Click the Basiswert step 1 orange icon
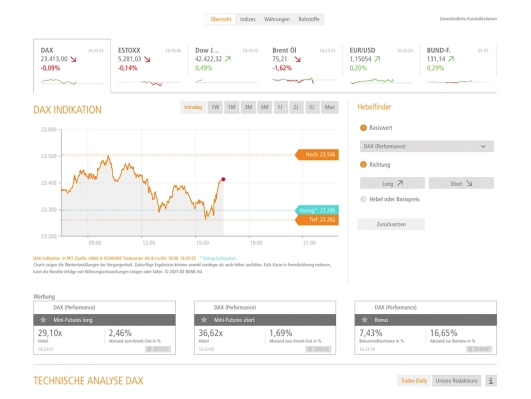531x399 pixels. (363, 128)
